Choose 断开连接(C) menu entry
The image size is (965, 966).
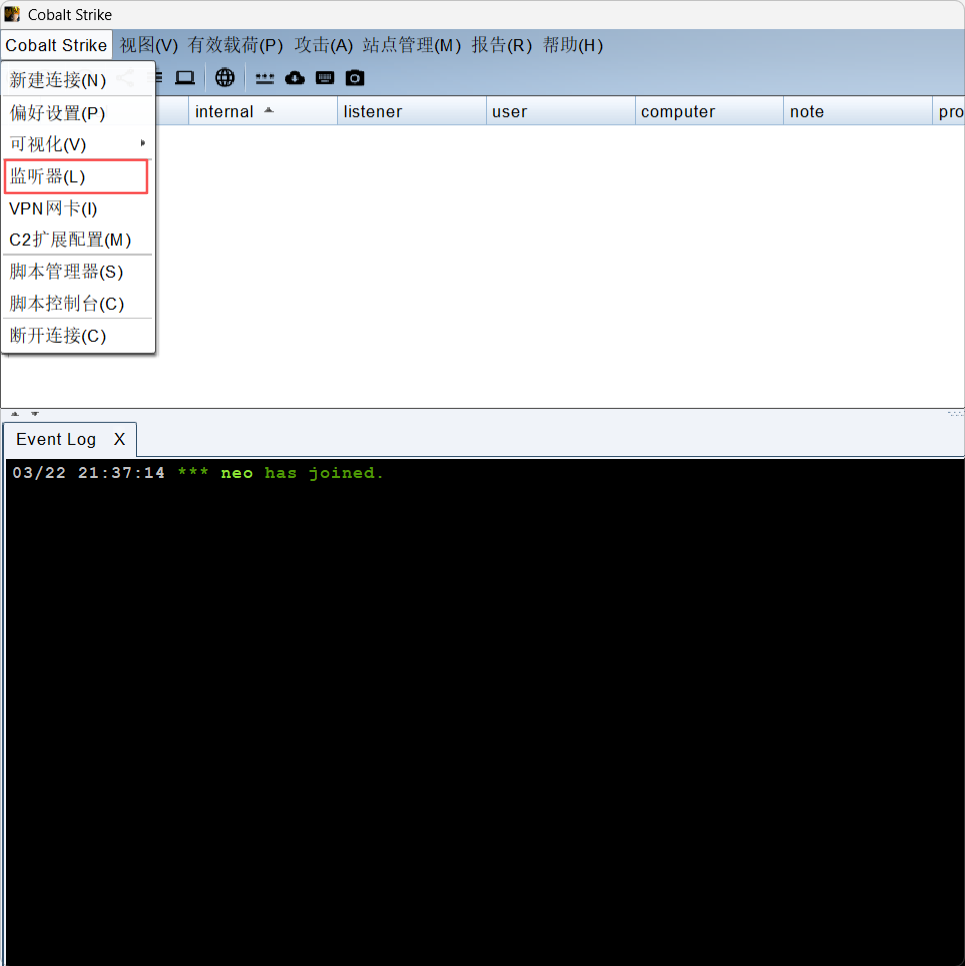point(77,336)
